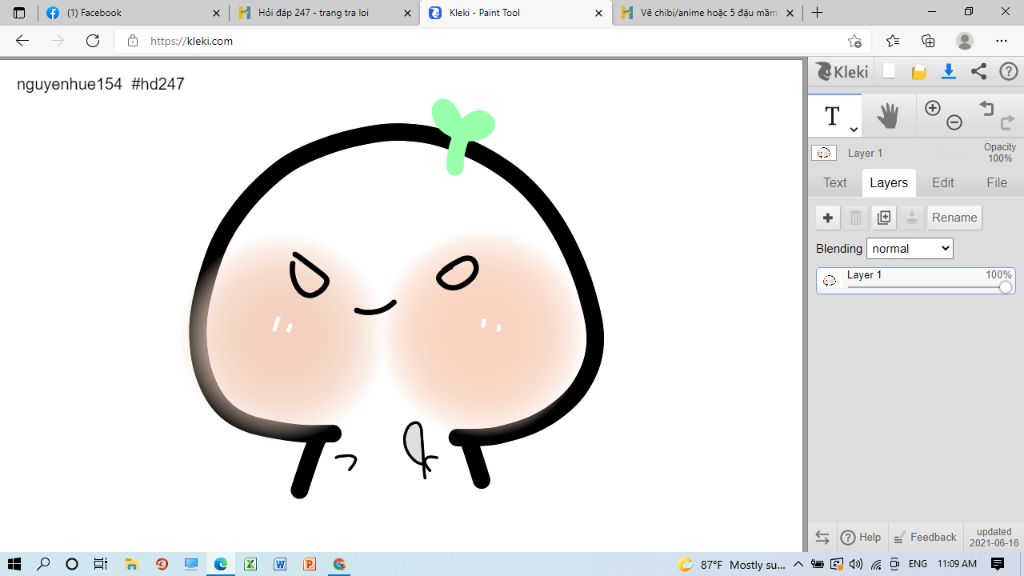Open Task View on the taskbar
This screenshot has height=576, width=1024.
(x=100, y=564)
